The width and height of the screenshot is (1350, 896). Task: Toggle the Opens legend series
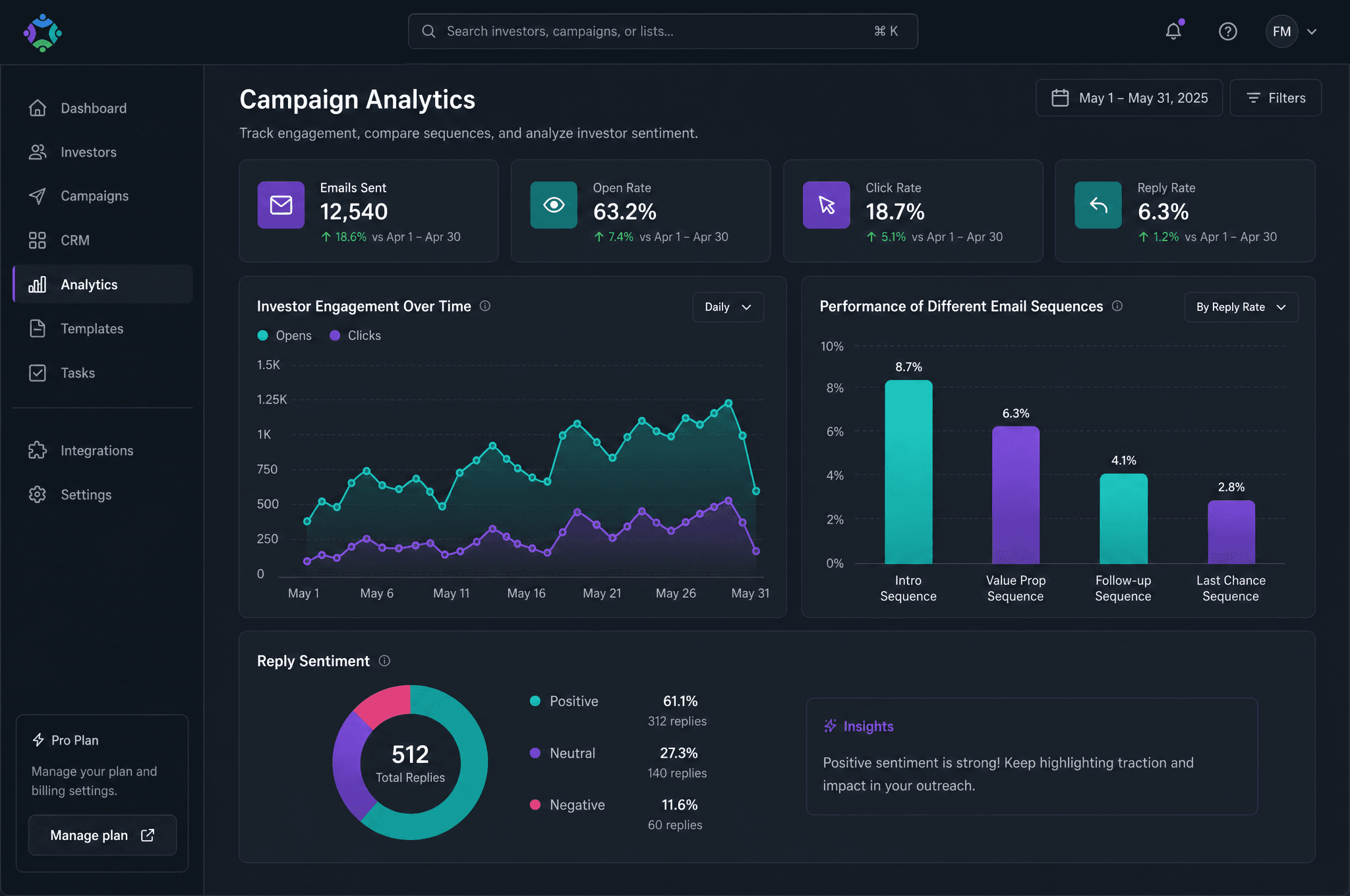tap(284, 335)
